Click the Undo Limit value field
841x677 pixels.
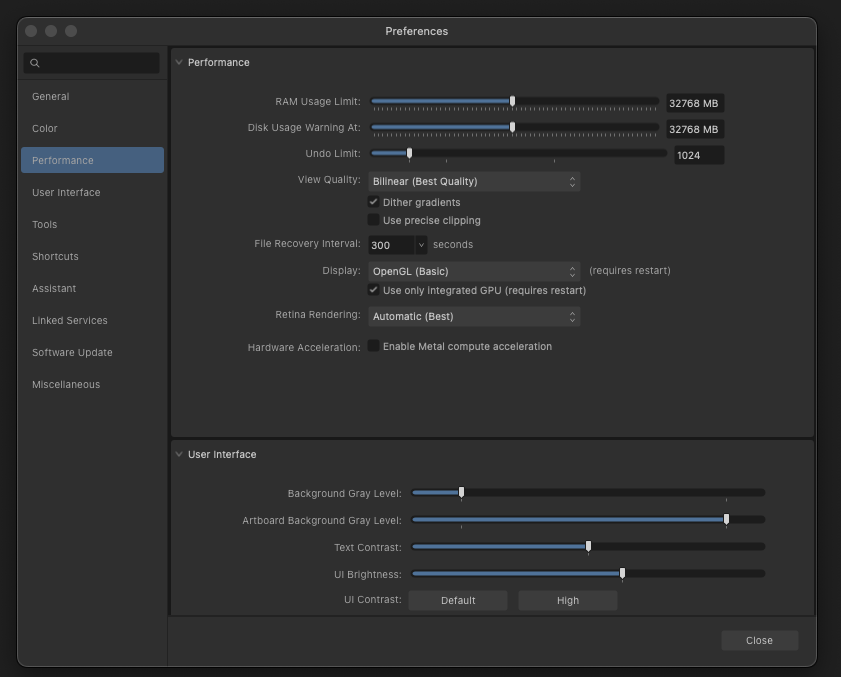(x=698, y=155)
